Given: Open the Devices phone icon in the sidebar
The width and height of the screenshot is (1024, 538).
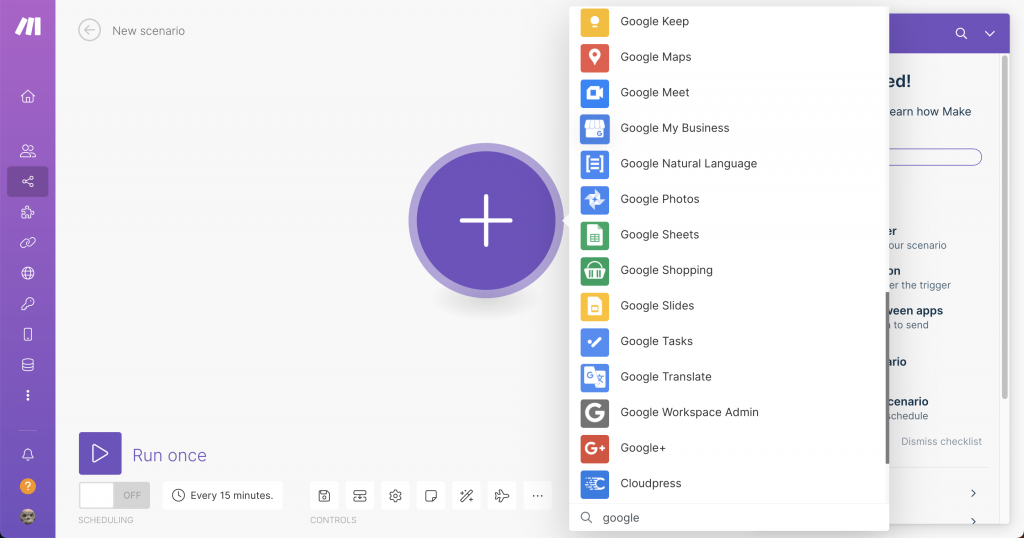Looking at the screenshot, I should point(27,334).
